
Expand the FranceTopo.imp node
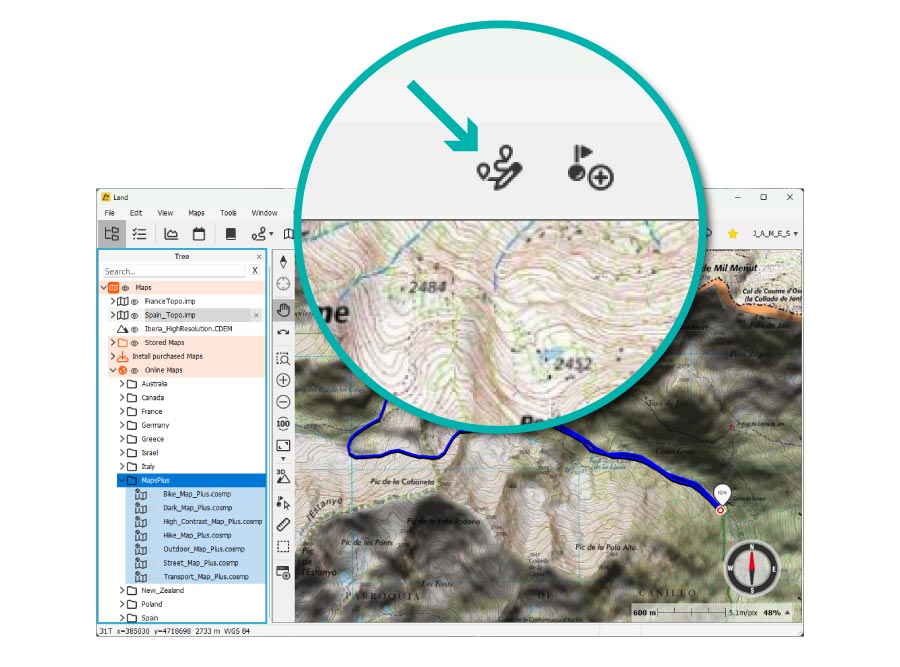112,301
